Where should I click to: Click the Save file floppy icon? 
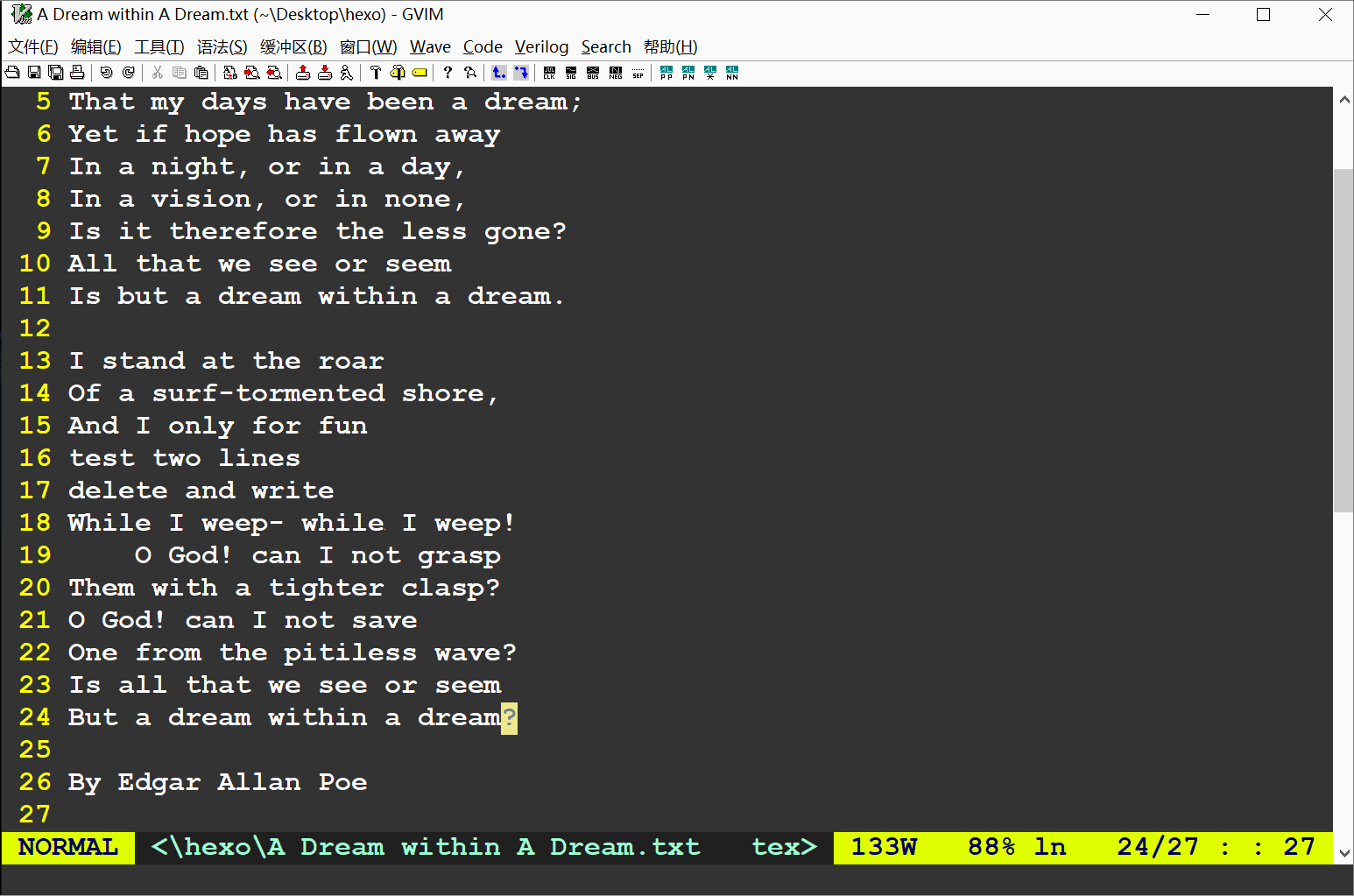point(34,73)
